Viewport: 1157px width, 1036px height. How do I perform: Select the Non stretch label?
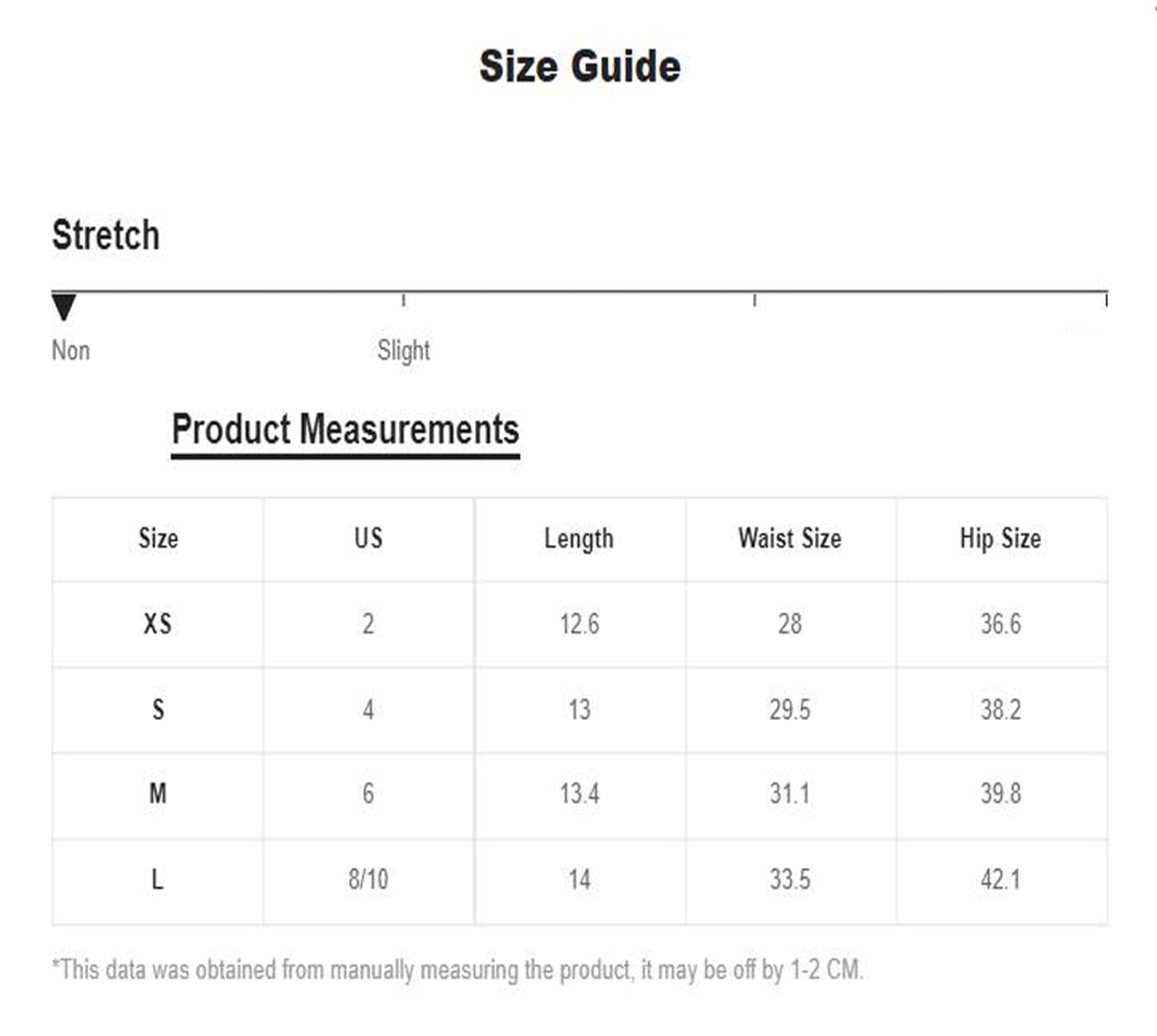tap(71, 351)
